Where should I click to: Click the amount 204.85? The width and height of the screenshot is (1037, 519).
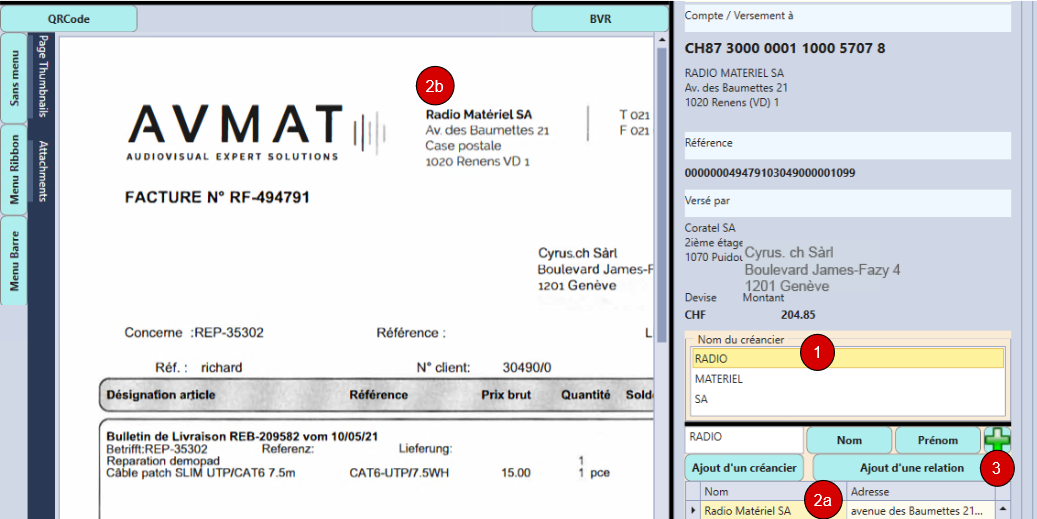[x=798, y=315]
